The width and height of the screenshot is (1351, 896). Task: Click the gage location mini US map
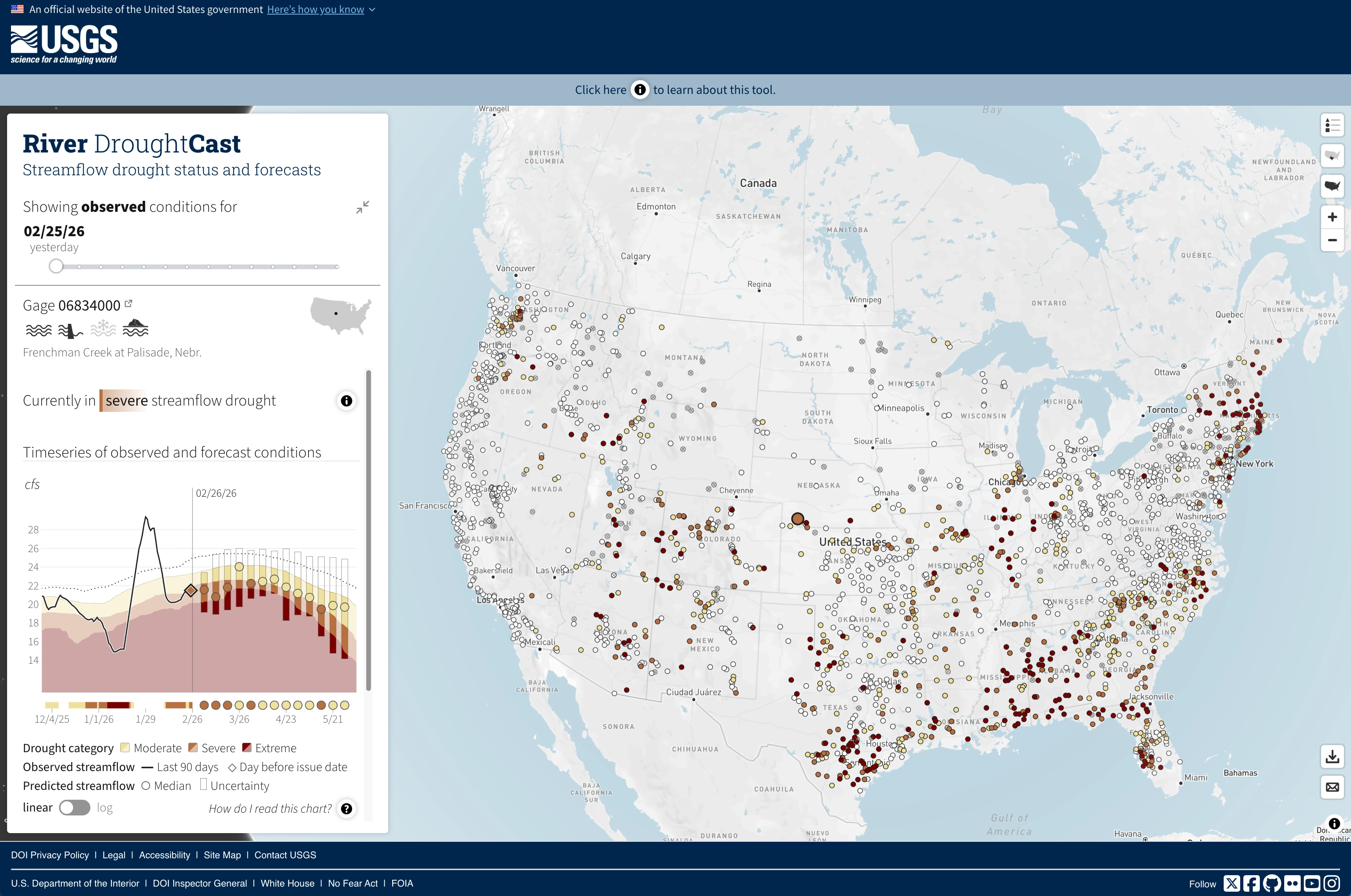(x=340, y=316)
